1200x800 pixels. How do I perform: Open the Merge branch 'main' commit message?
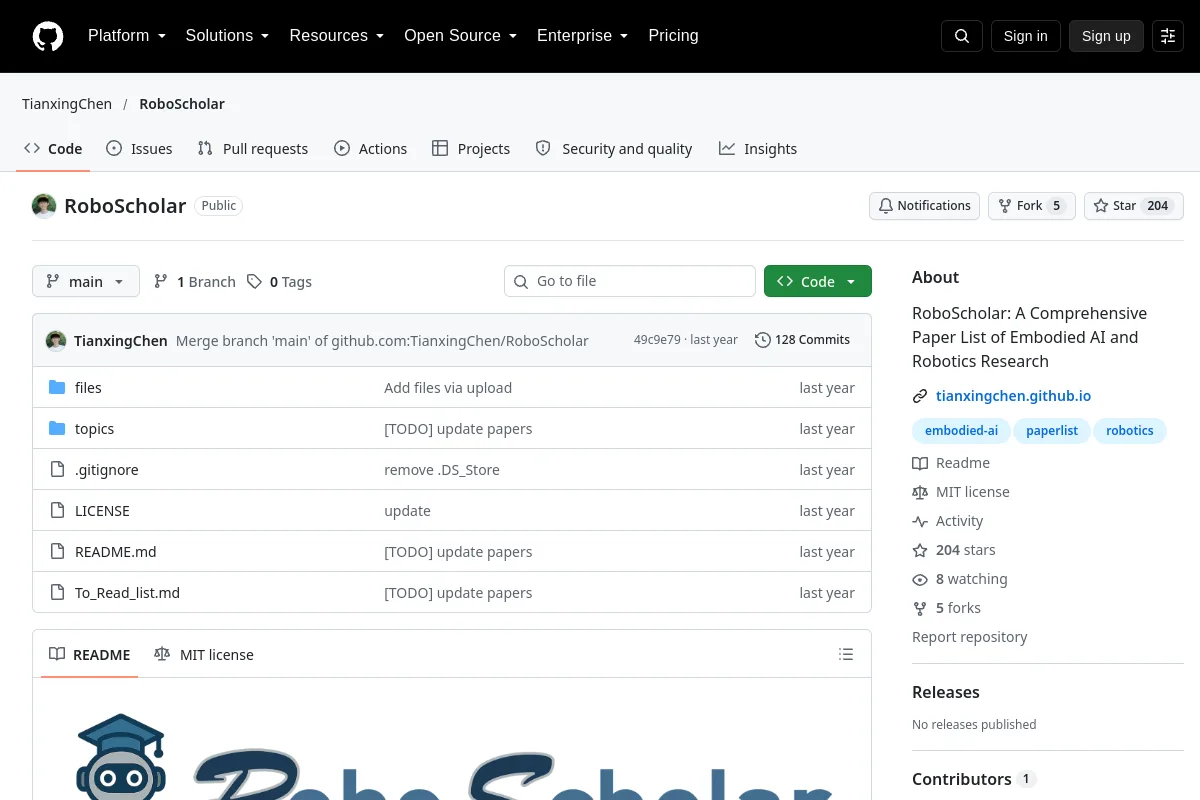point(382,341)
